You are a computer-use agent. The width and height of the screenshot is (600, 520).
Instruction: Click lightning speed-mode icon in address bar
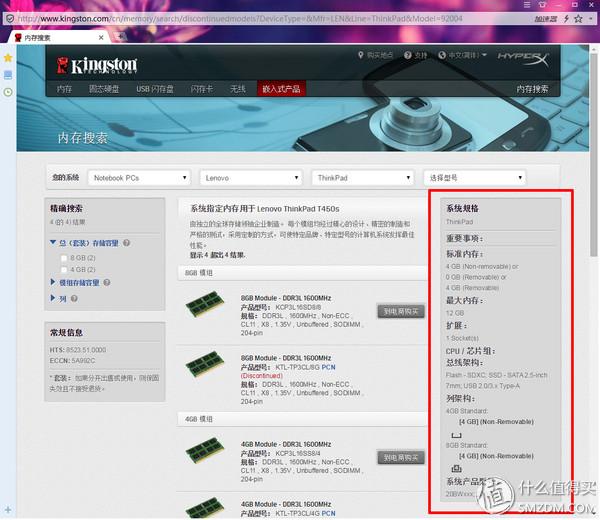pos(566,18)
